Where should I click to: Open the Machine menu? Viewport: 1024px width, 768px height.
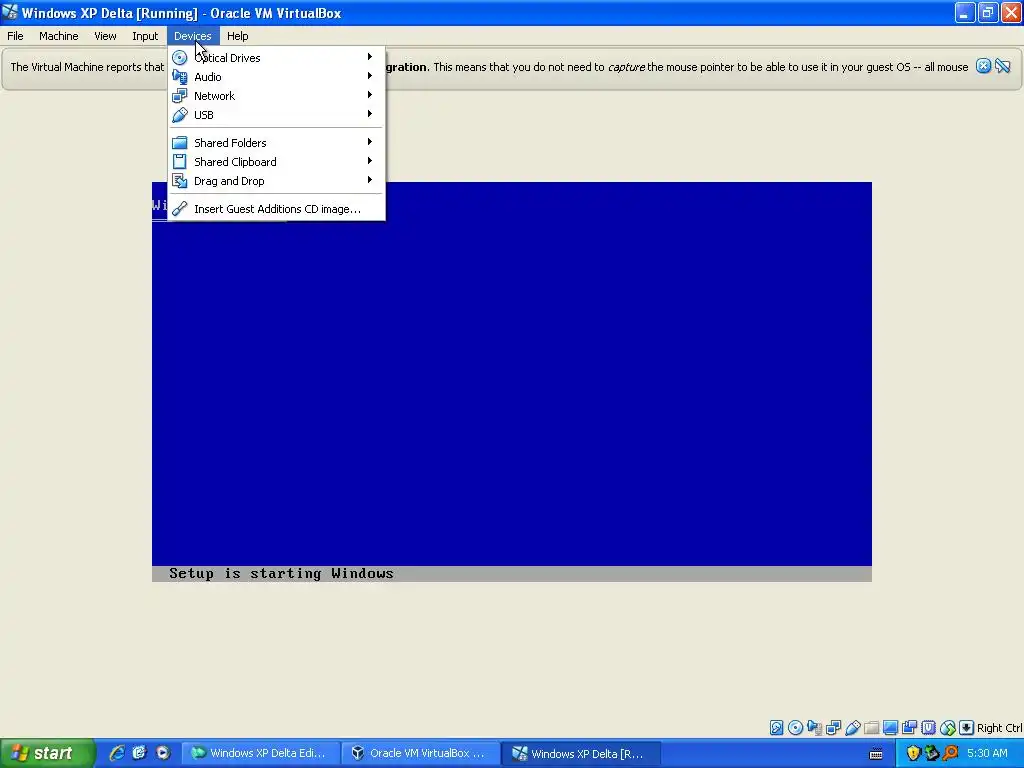pos(59,36)
